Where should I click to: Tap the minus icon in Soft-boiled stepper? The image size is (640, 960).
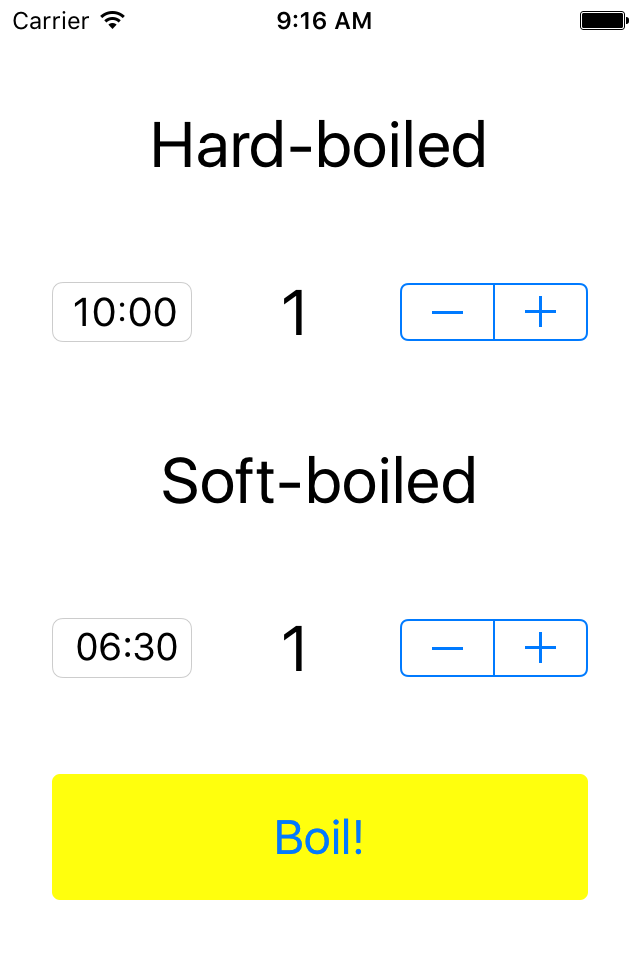447,648
